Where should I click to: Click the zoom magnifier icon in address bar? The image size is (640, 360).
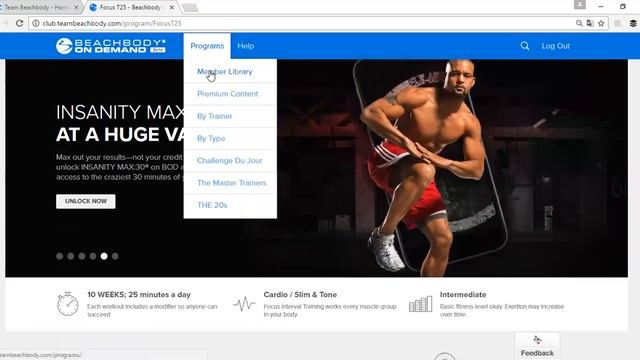(579, 23)
